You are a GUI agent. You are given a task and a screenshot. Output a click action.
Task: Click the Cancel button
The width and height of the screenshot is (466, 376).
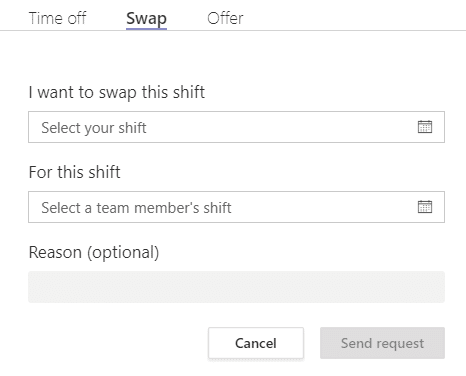point(256,343)
